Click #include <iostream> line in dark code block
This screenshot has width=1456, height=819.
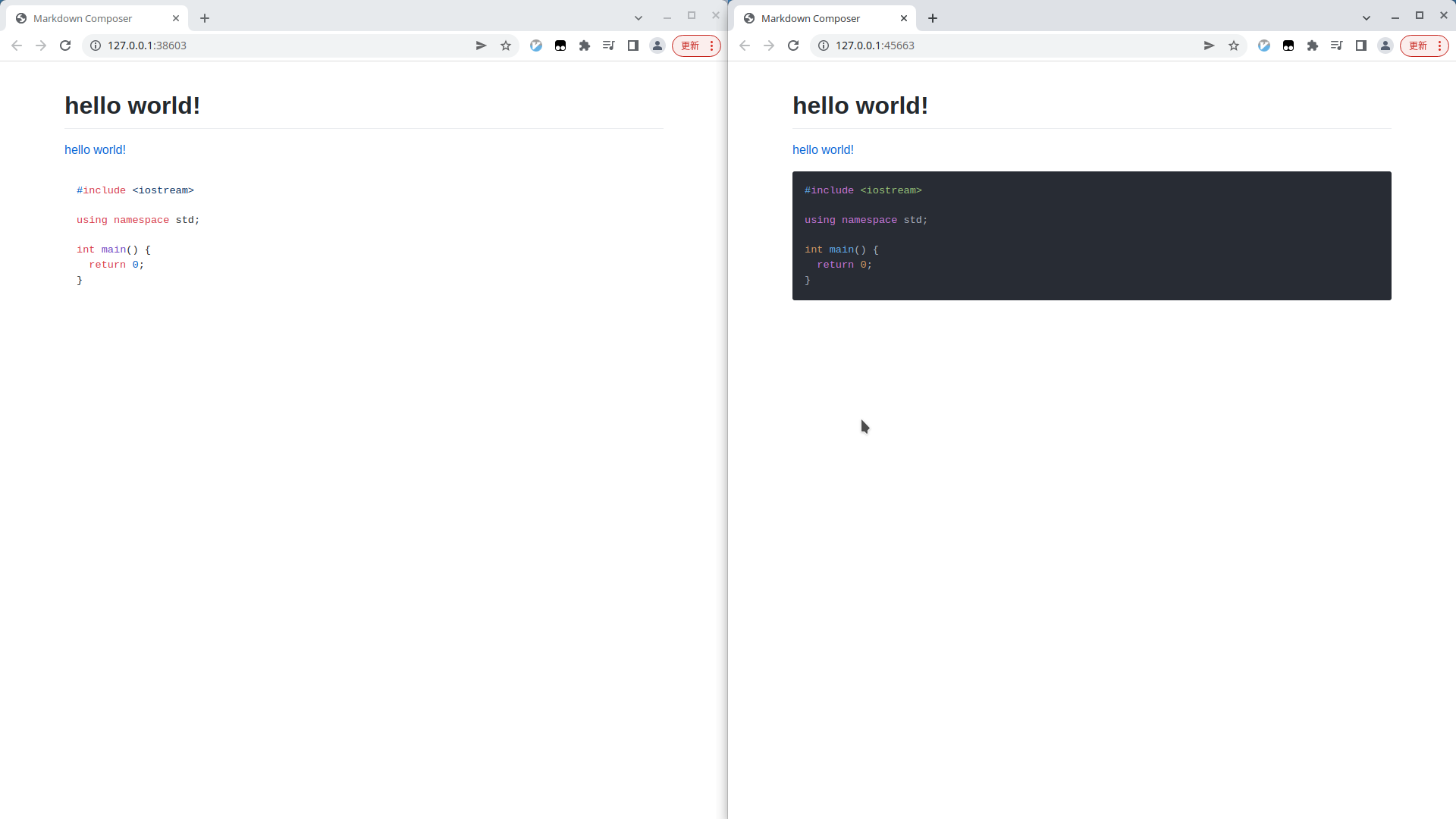(863, 190)
